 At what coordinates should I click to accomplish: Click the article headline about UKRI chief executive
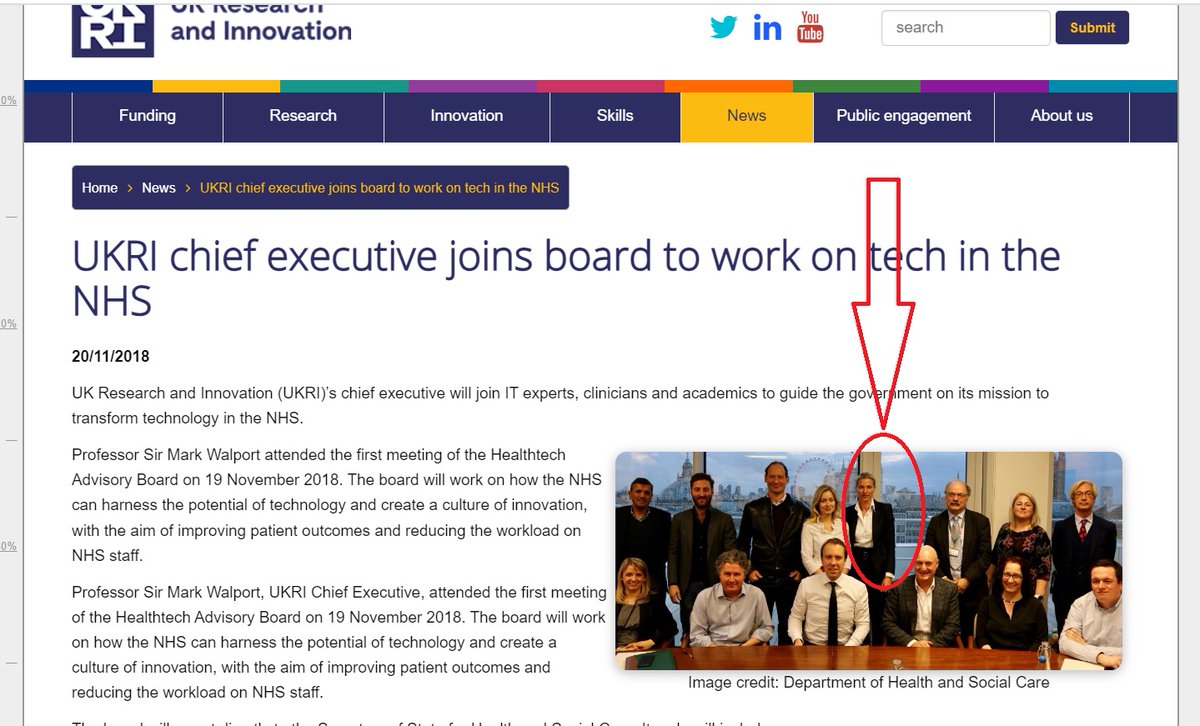[x=566, y=278]
